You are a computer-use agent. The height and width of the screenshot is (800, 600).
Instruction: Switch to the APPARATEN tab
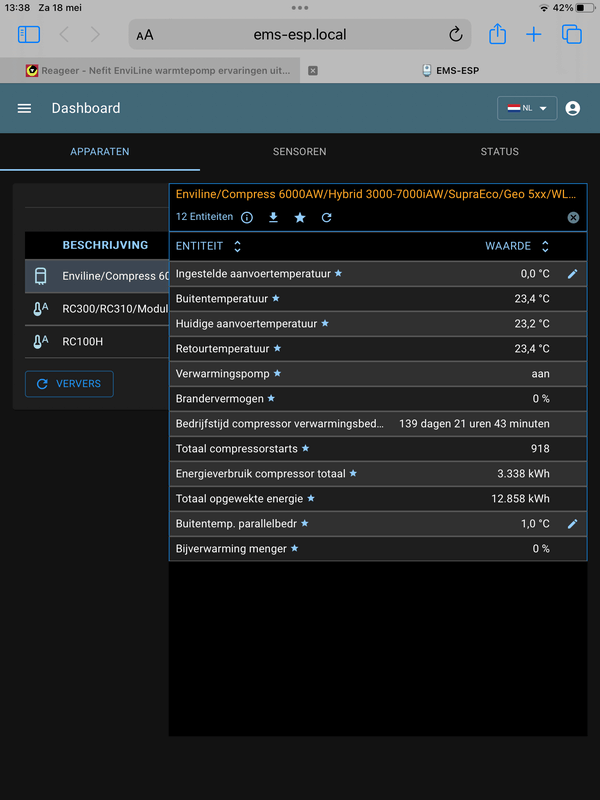[100, 152]
